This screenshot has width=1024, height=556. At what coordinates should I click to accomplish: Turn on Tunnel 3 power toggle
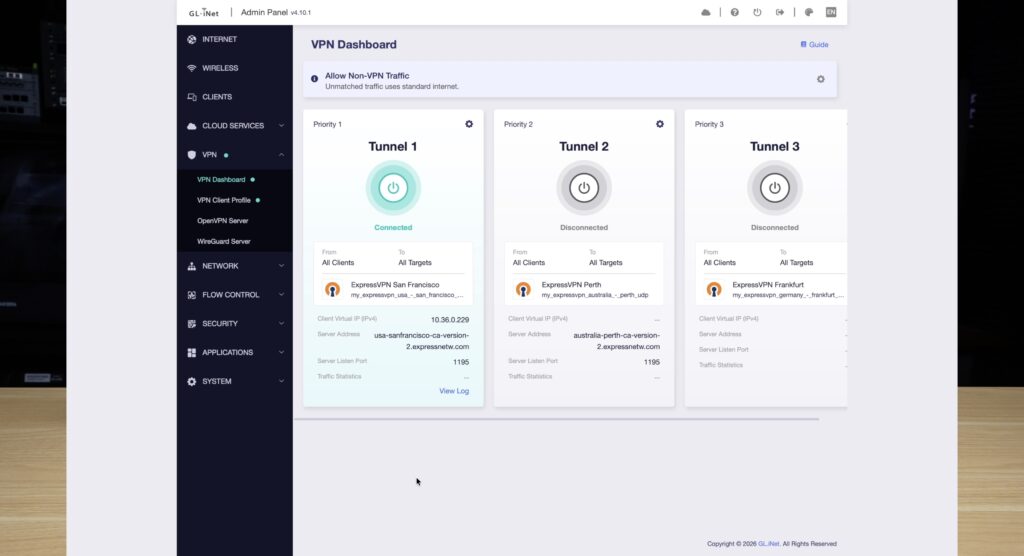(775, 188)
